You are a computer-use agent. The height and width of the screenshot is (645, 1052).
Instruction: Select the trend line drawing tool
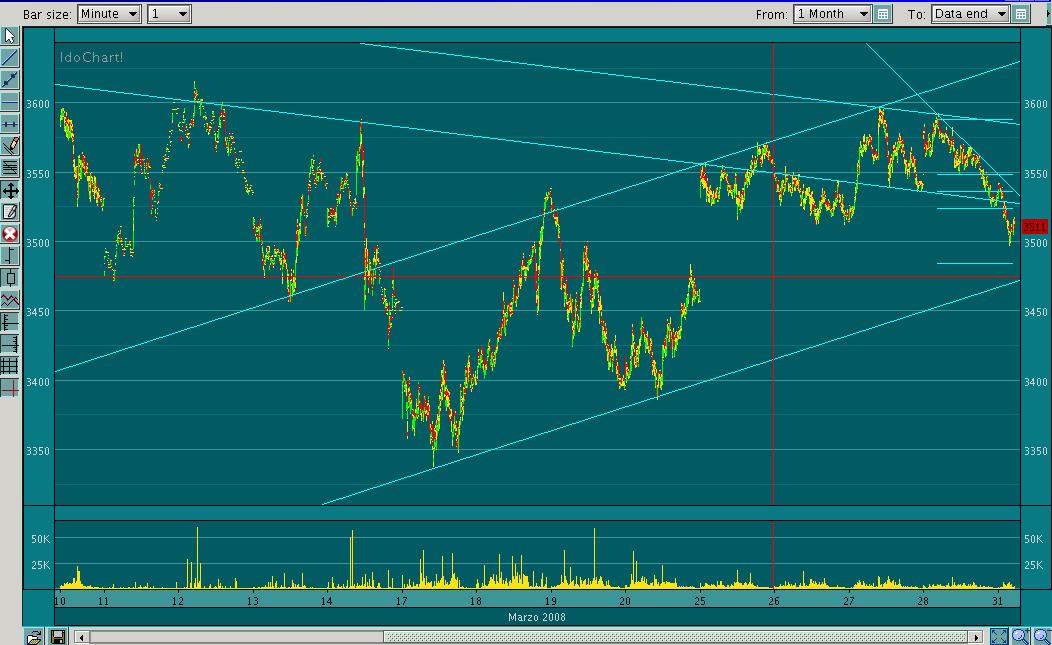pyautogui.click(x=10, y=58)
